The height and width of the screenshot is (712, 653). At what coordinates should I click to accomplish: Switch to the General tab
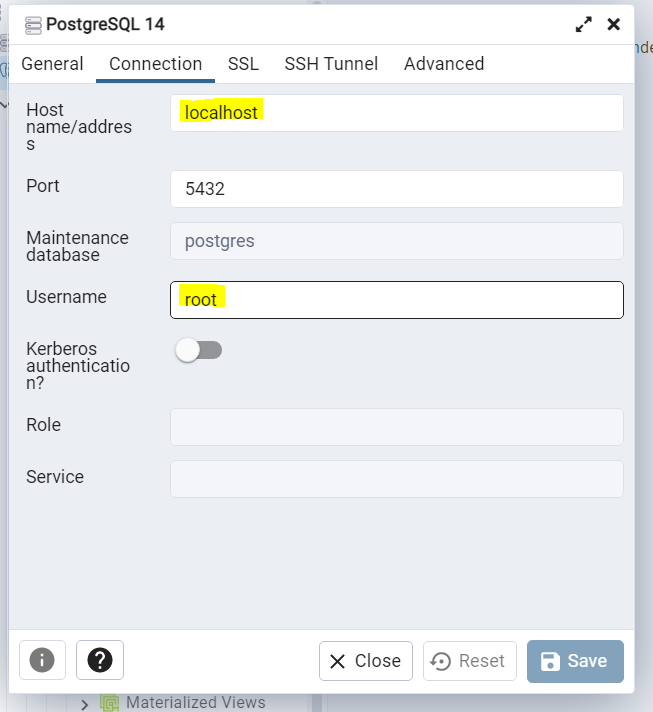pyautogui.click(x=52, y=64)
